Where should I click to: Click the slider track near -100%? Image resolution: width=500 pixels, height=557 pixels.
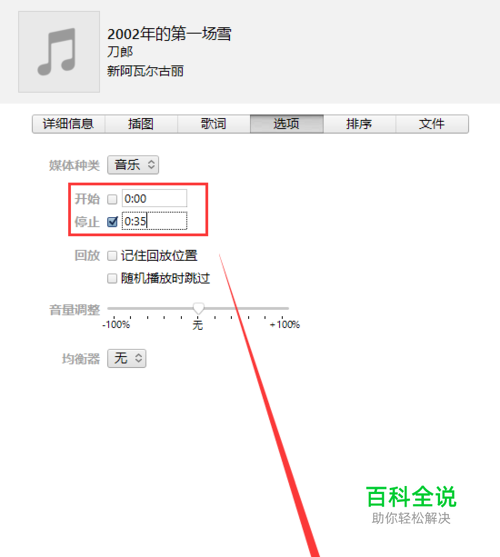point(114,308)
